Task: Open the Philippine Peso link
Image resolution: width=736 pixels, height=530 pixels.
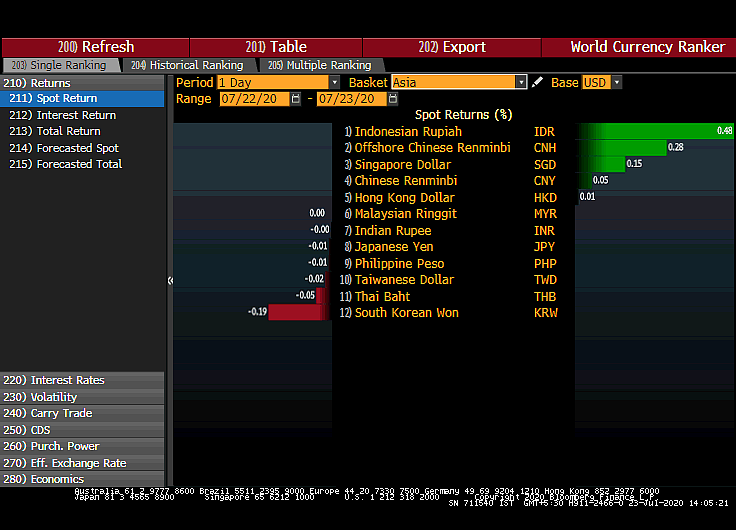Action: click(x=399, y=263)
